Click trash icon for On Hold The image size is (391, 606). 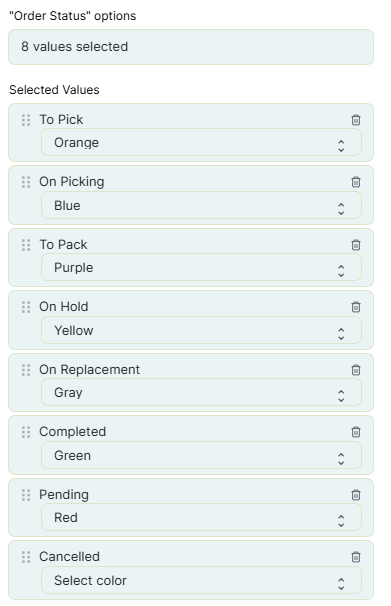(356, 307)
